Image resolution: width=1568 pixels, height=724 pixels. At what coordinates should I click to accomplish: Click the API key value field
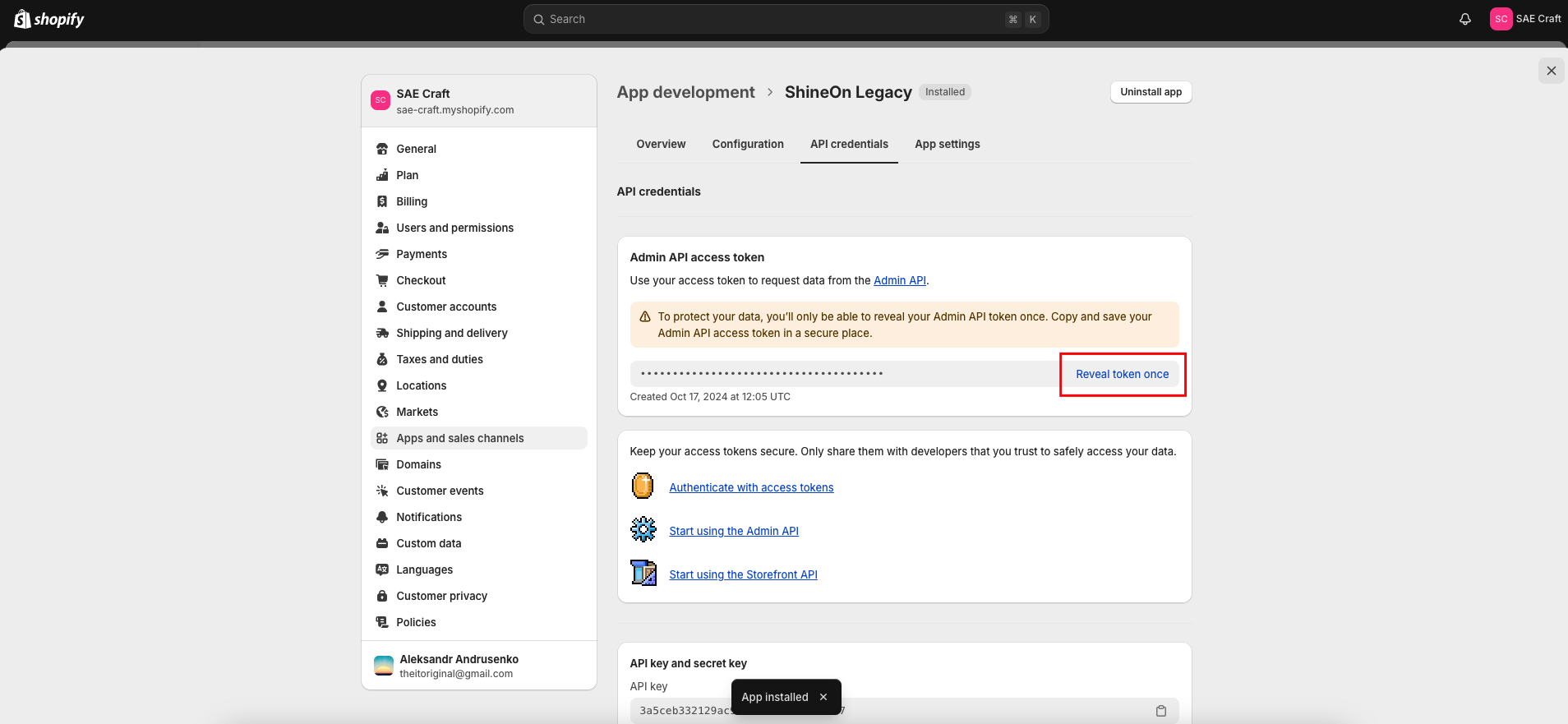pyautogui.click(x=904, y=711)
